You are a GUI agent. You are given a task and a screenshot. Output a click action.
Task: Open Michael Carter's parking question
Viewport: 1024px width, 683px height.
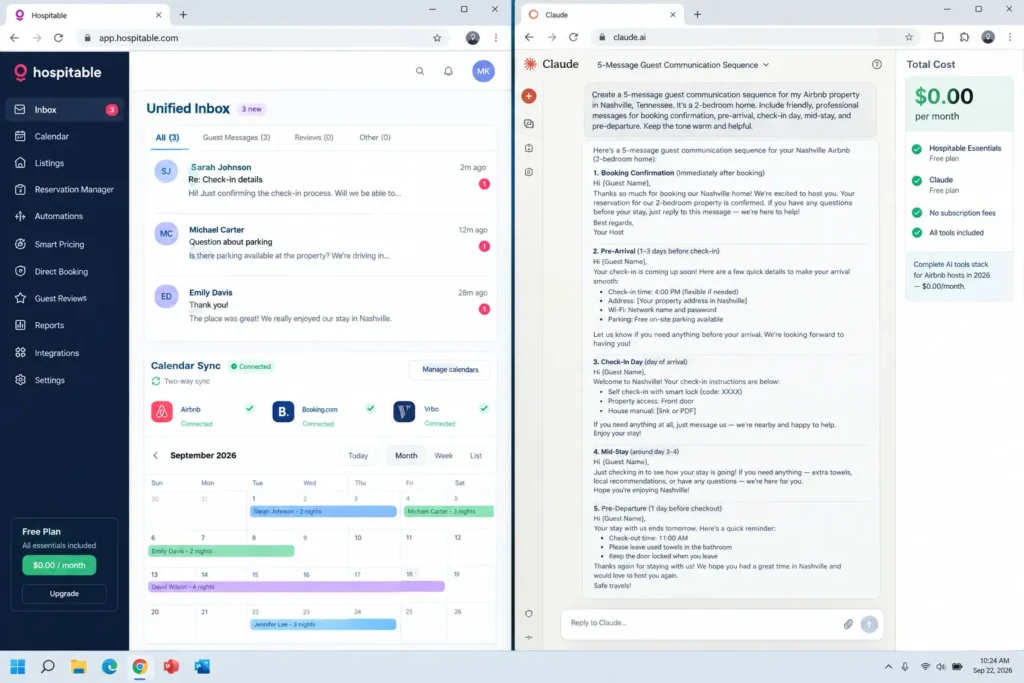click(x=321, y=242)
